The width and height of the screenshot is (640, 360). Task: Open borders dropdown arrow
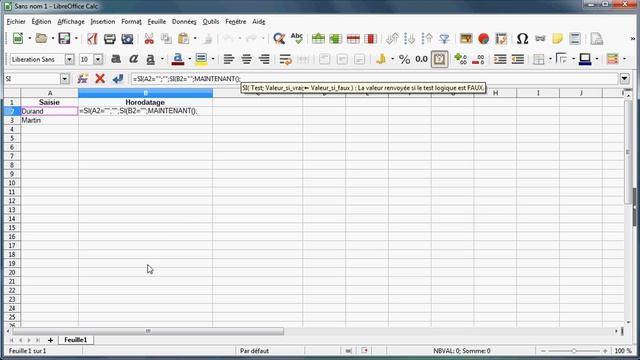coord(550,59)
